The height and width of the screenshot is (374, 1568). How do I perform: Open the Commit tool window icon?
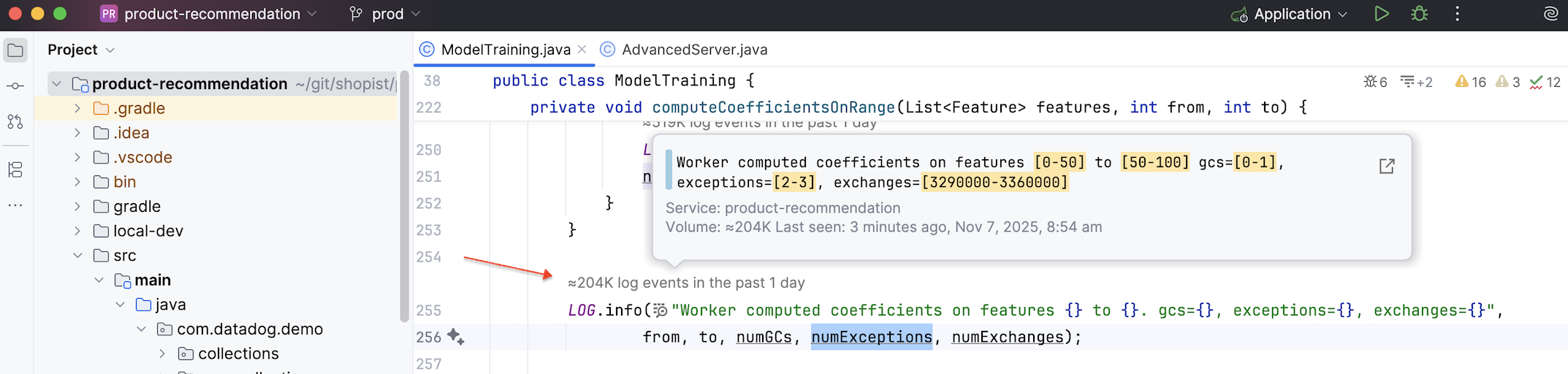(x=15, y=86)
